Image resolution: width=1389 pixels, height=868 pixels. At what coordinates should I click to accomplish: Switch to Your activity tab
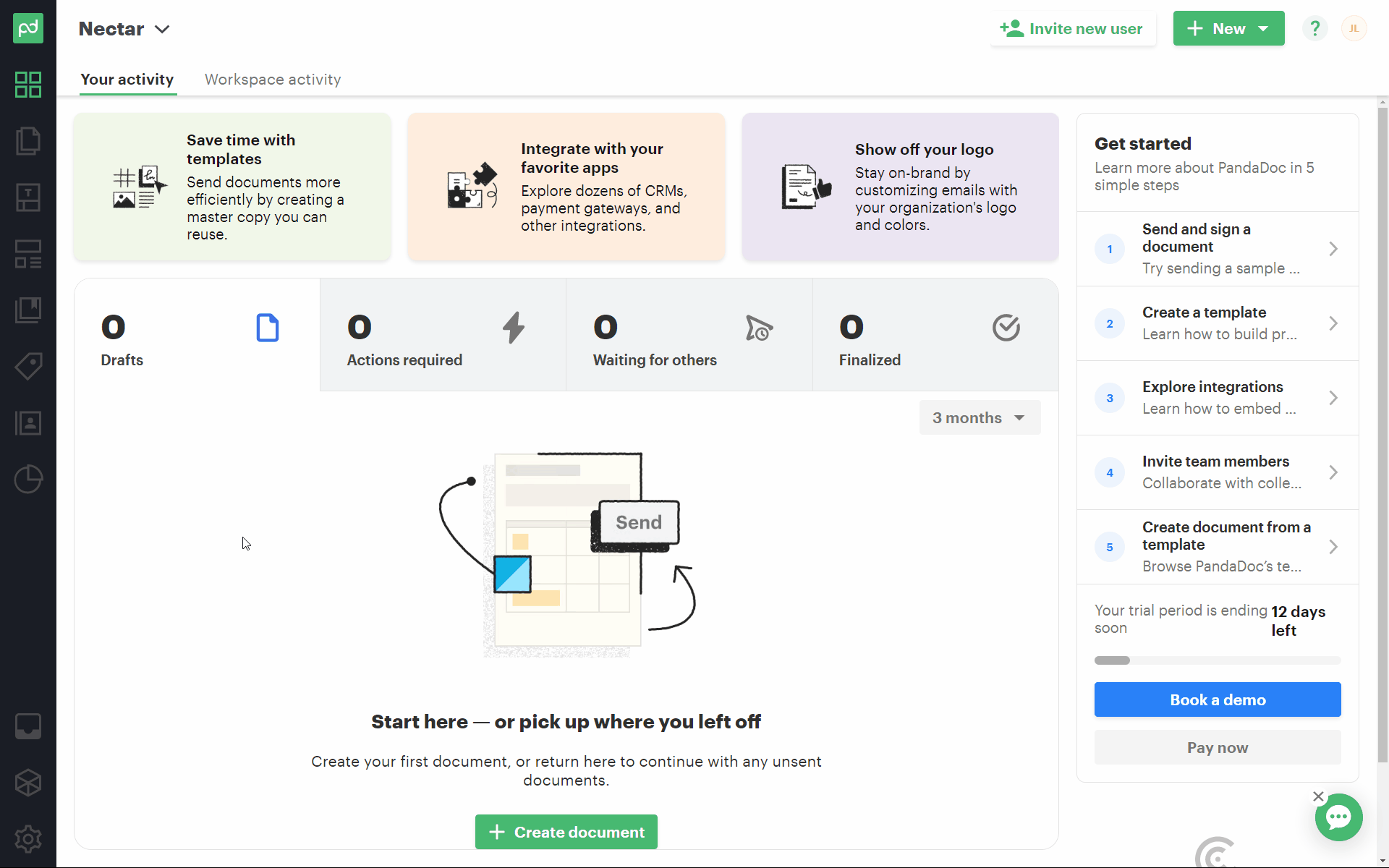pyautogui.click(x=127, y=80)
